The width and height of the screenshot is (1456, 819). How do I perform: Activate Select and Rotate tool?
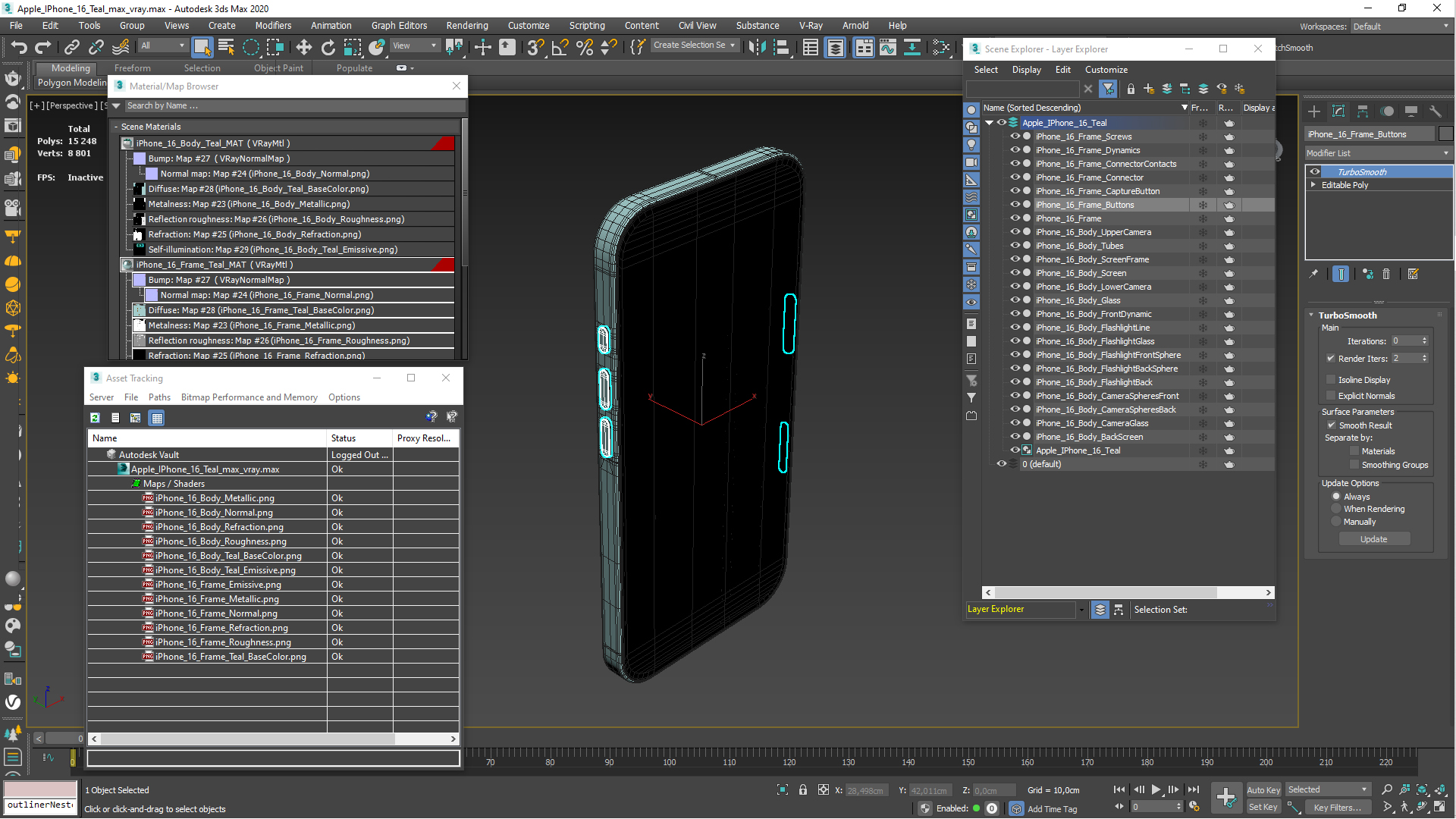coord(328,48)
